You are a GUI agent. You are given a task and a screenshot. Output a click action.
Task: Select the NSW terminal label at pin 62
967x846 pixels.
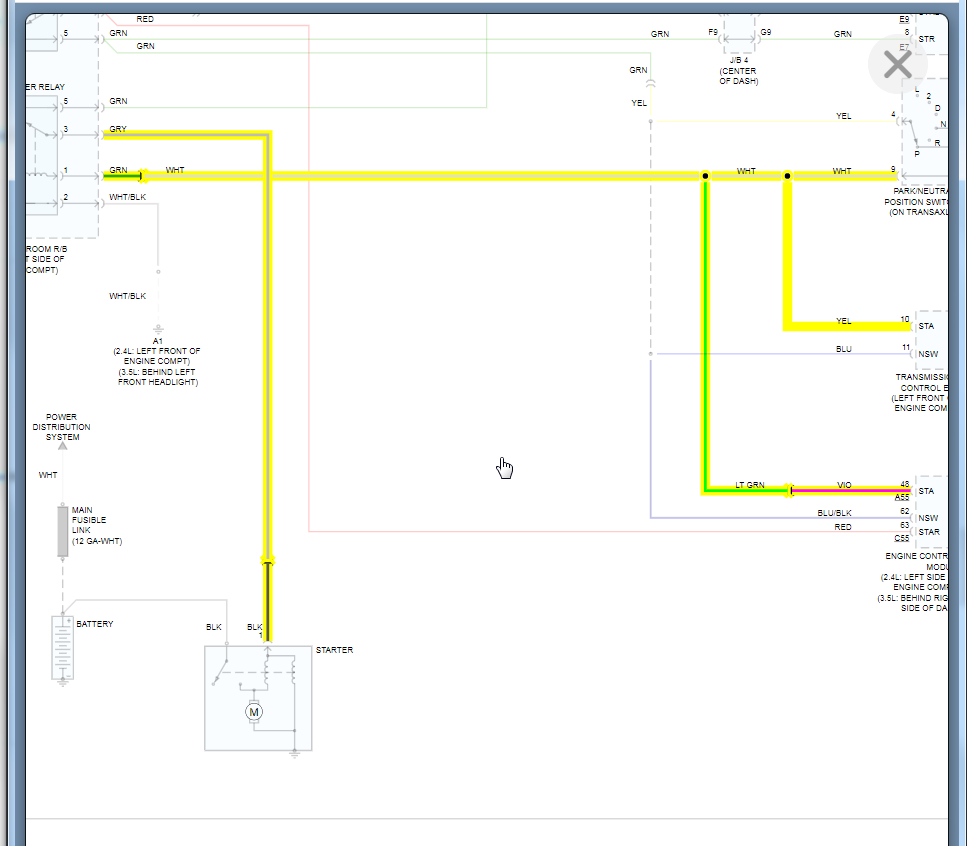pos(928,518)
